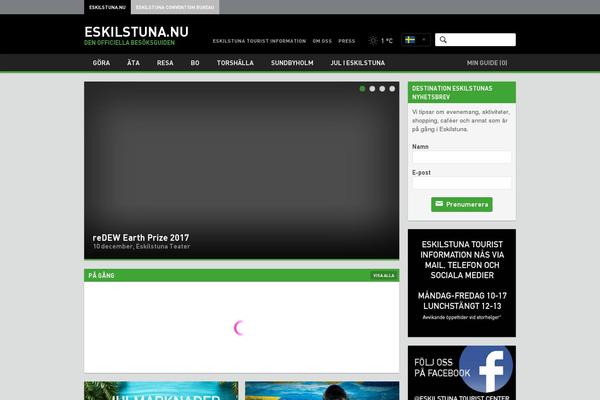The width and height of the screenshot is (600, 400).
Task: Open the TORSHÄLLA menu
Action: click(235, 63)
